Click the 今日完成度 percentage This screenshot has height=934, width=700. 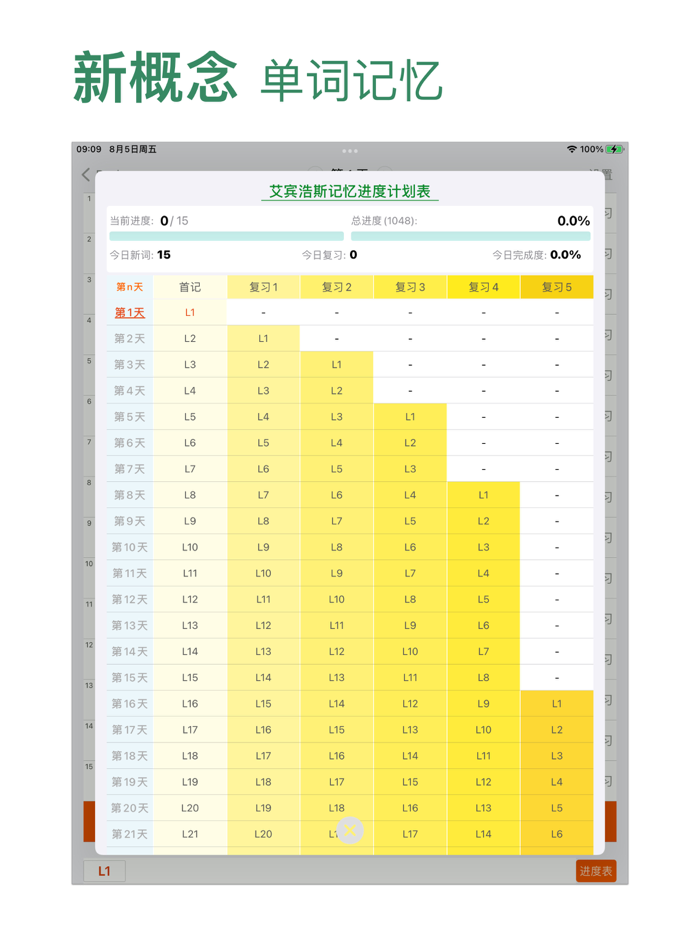pyautogui.click(x=565, y=255)
